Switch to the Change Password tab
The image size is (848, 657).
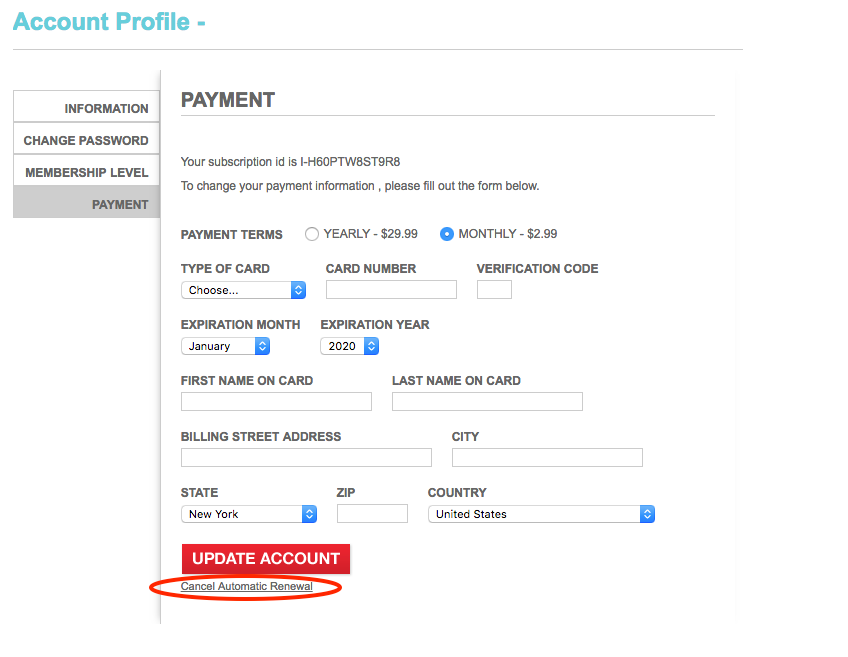tap(86, 140)
